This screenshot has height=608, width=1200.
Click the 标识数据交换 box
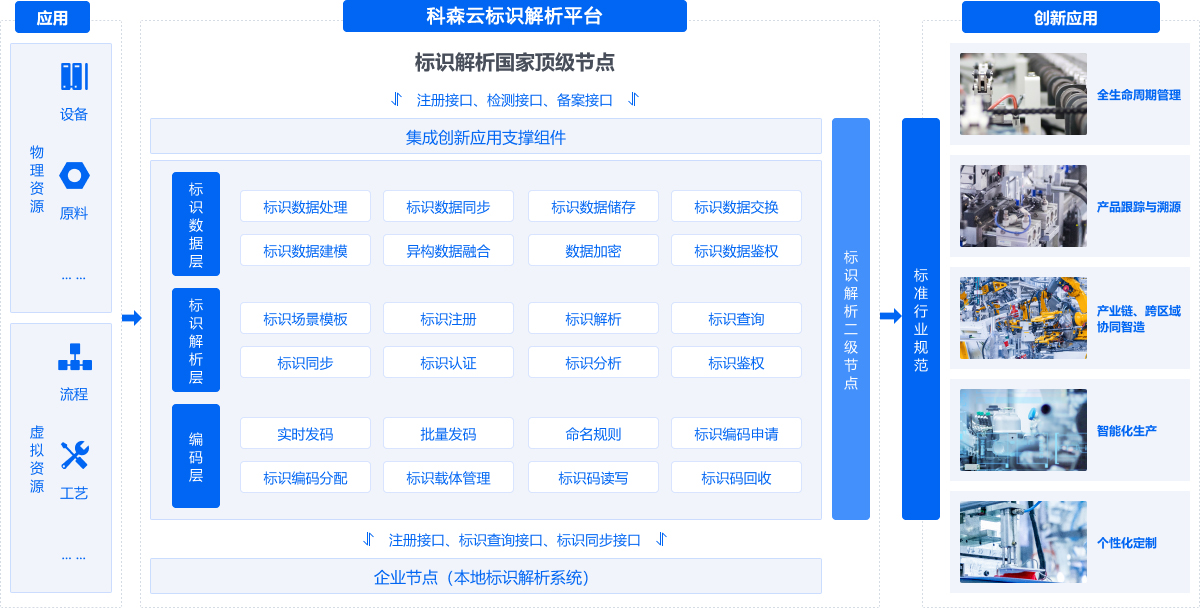click(x=736, y=207)
